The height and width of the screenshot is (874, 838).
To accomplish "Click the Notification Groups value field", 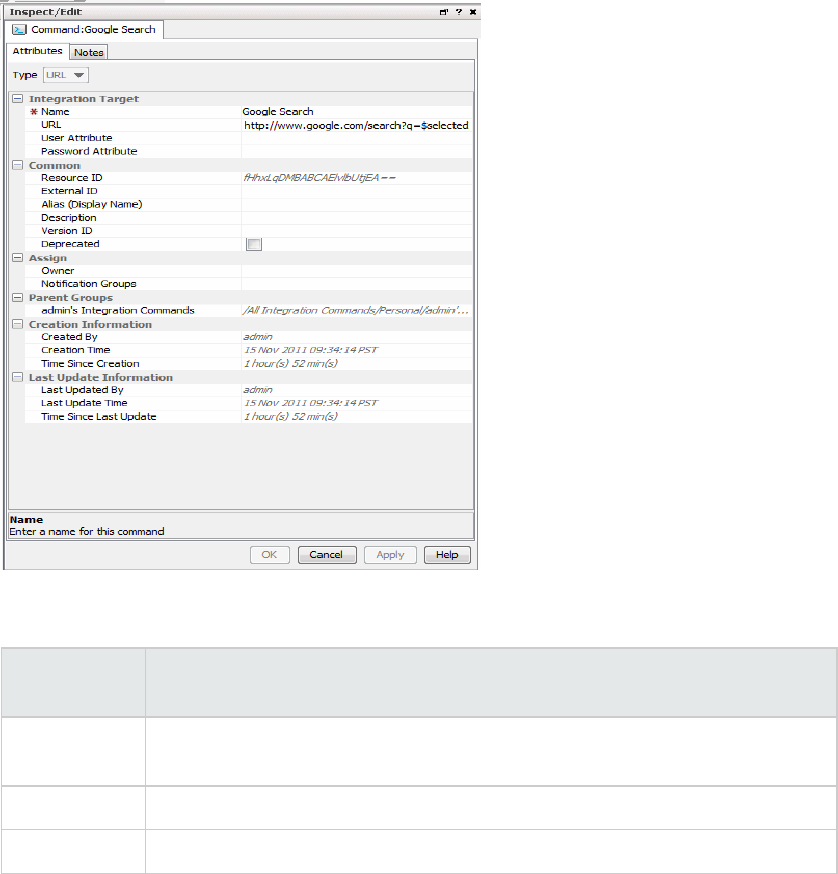I will point(357,284).
